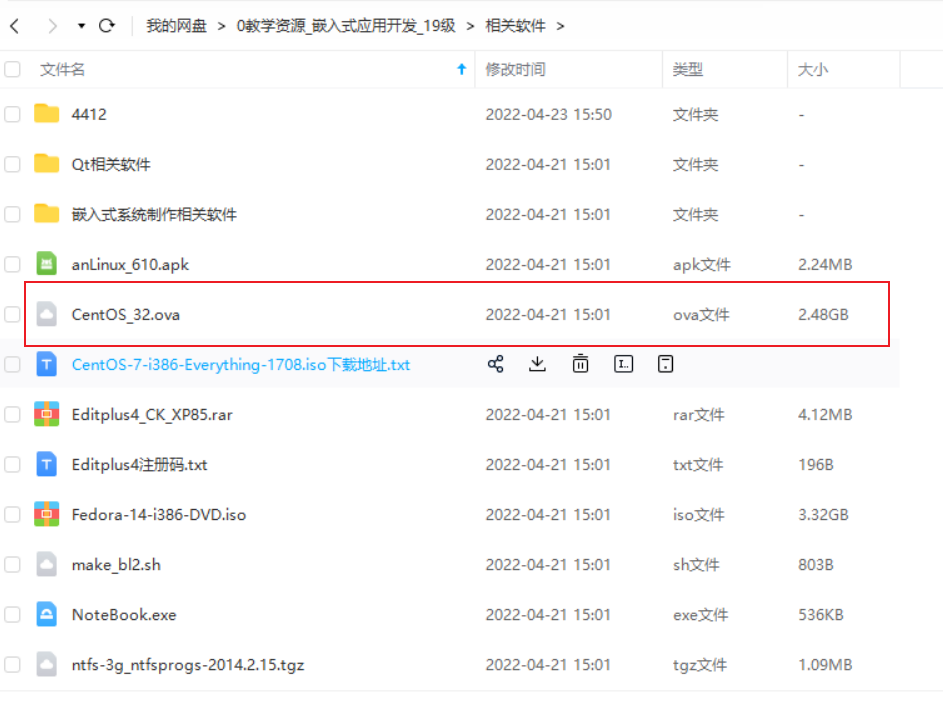Check the checkbox beside Fedora-14-i386-DVD.iso
The height and width of the screenshot is (711, 943).
point(12,514)
